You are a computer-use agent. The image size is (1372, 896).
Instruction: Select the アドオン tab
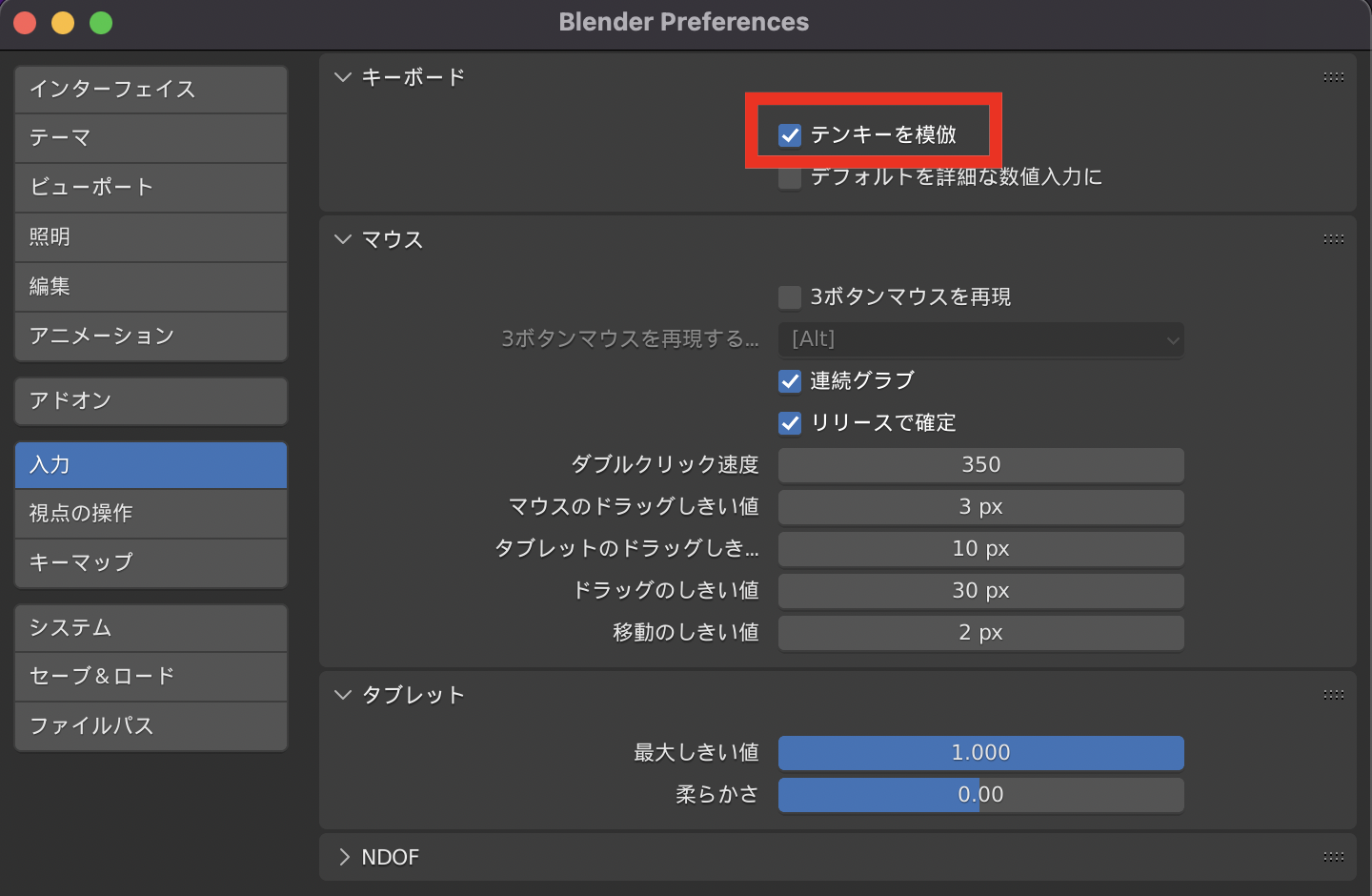(151, 401)
